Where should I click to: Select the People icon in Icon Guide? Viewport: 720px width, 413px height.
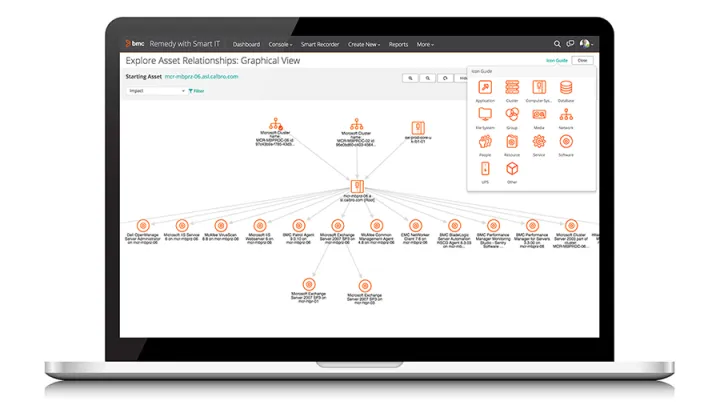click(485, 141)
